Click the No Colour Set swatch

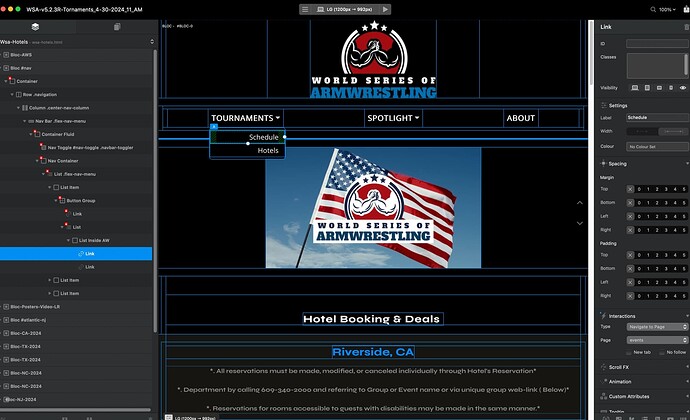point(656,146)
